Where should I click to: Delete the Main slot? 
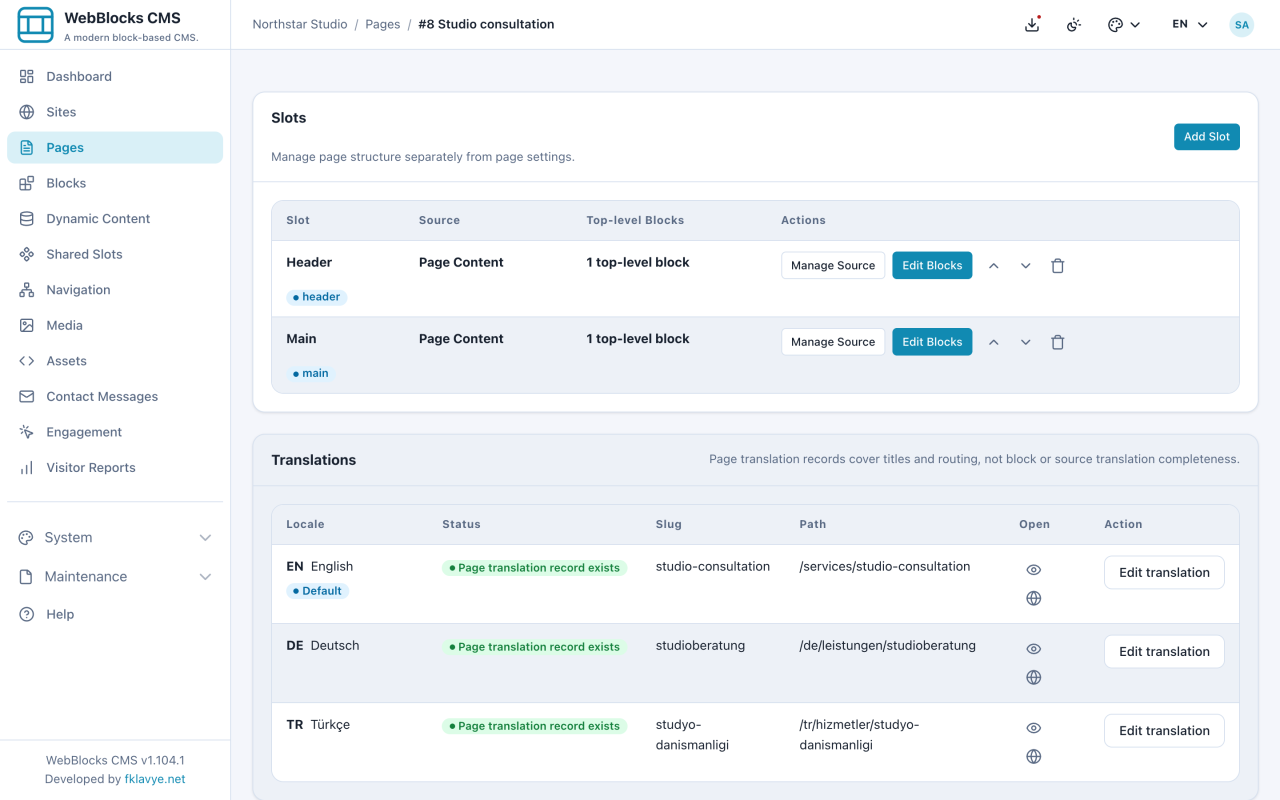pos(1058,342)
